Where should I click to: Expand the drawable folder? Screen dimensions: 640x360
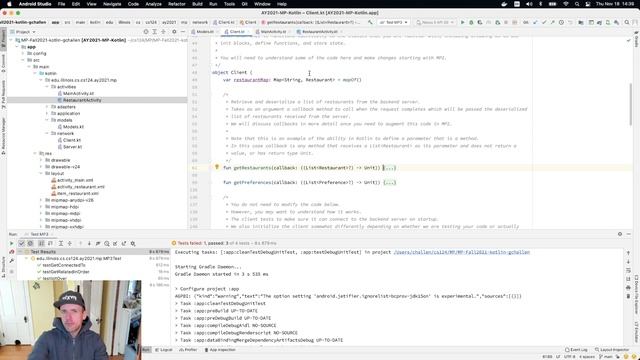coord(41,160)
